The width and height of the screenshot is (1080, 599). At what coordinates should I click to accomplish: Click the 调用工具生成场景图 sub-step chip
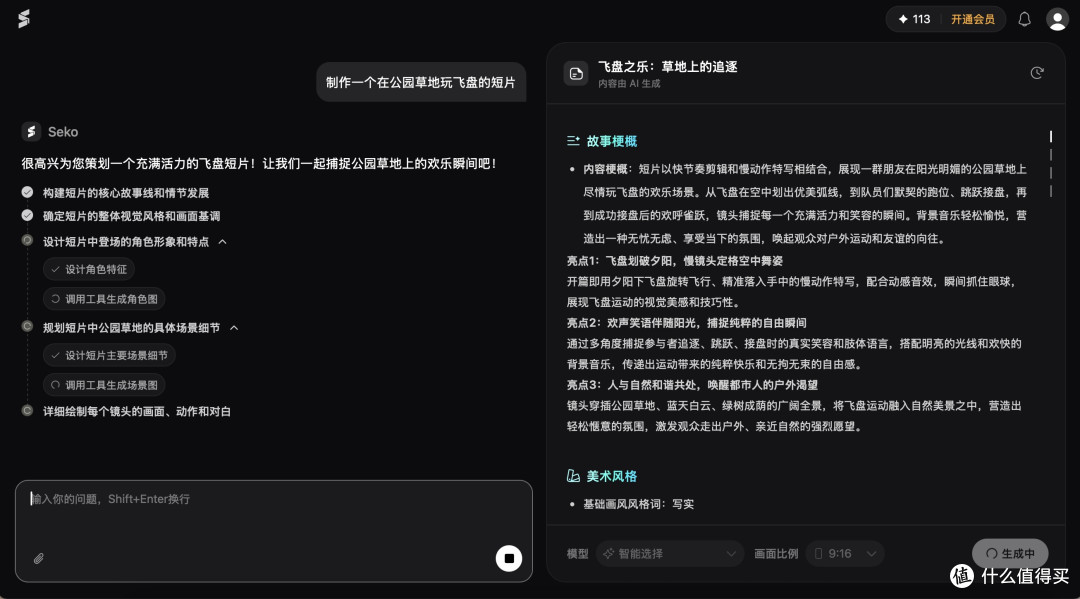(x=104, y=385)
